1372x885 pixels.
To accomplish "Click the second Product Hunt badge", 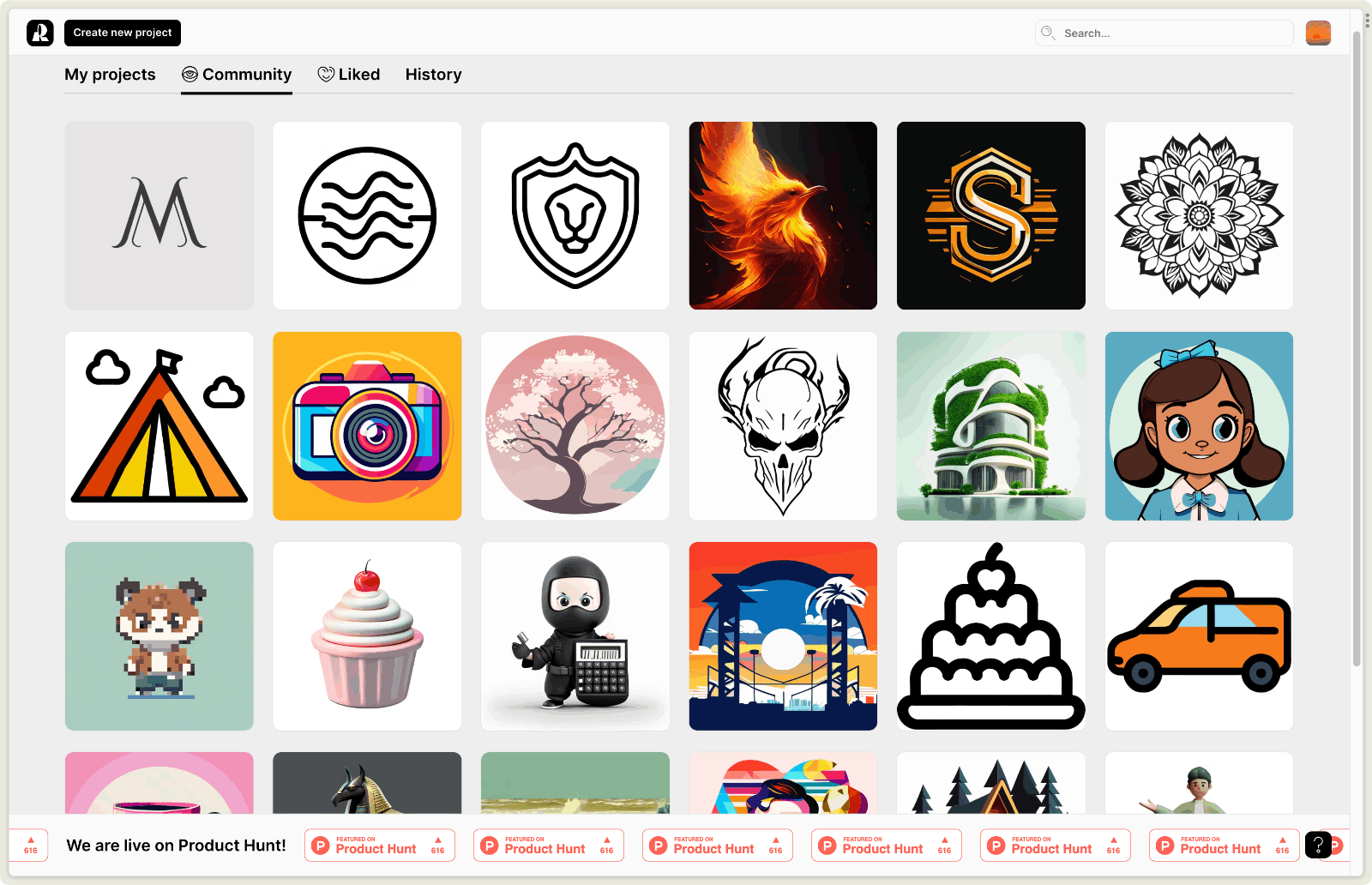I will pyautogui.click(x=548, y=846).
